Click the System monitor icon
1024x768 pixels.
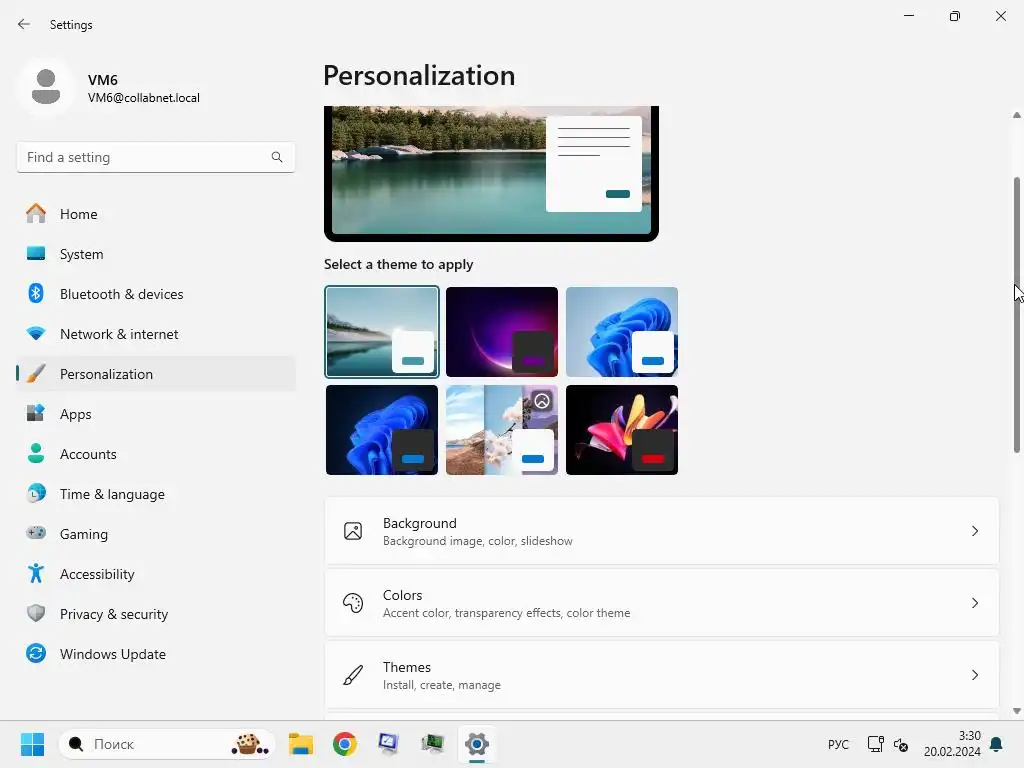[36, 253]
